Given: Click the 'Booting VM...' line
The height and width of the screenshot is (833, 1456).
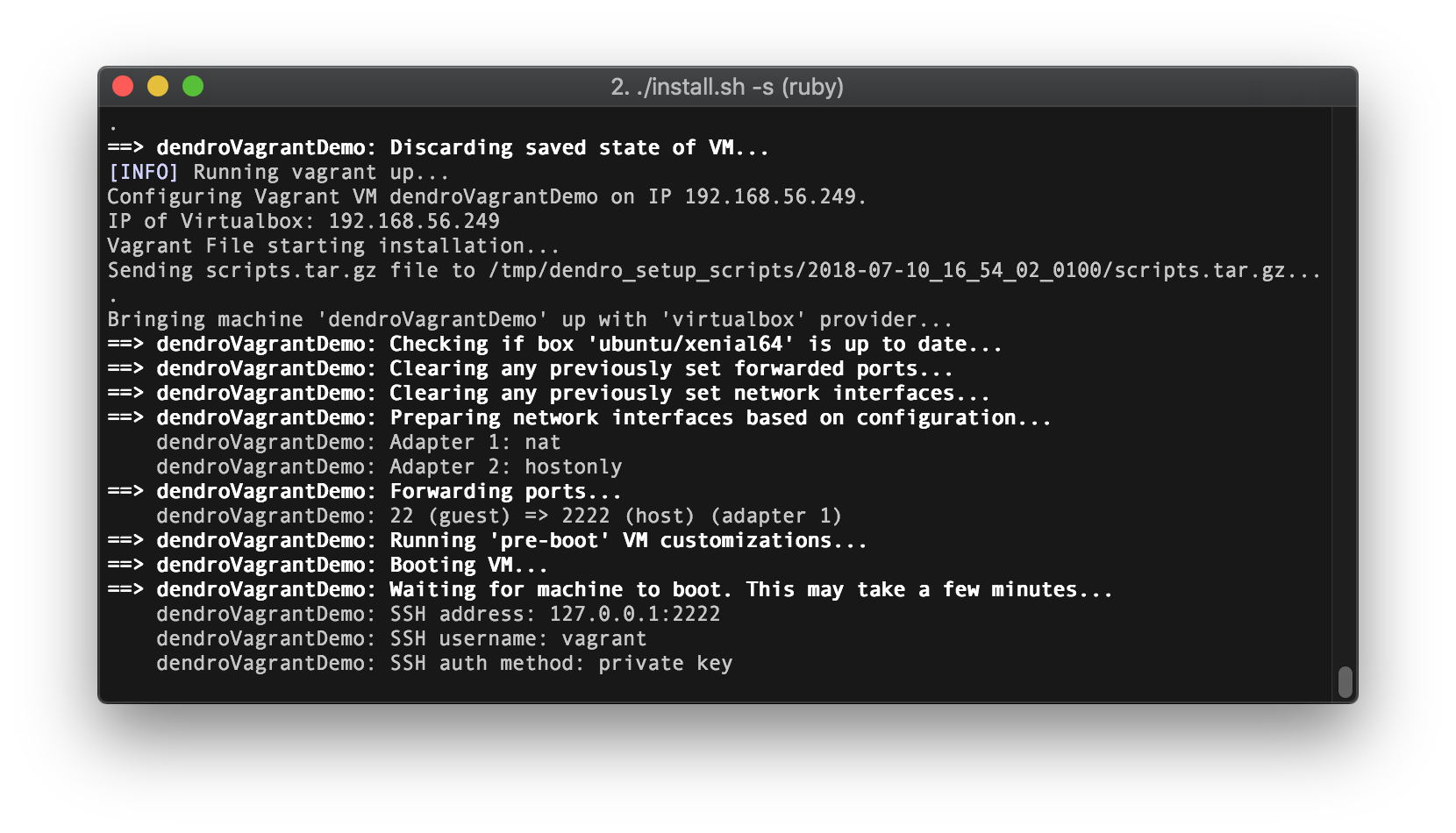Looking at the screenshot, I should [x=328, y=566].
